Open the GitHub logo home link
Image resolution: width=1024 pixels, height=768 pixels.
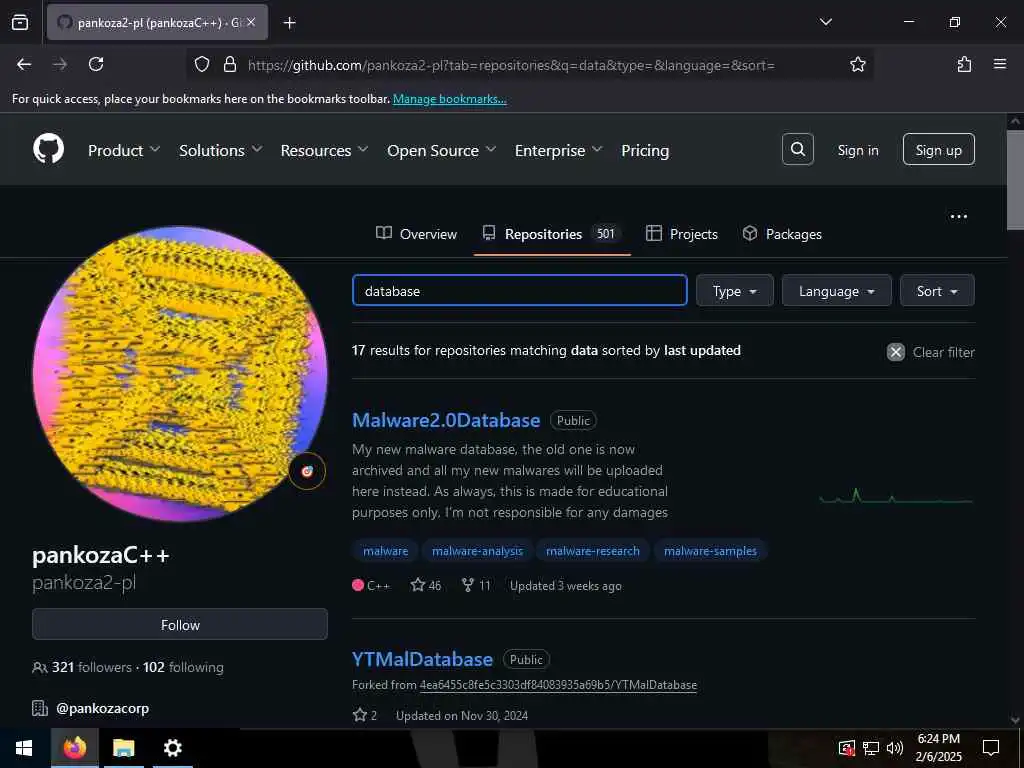click(49, 150)
